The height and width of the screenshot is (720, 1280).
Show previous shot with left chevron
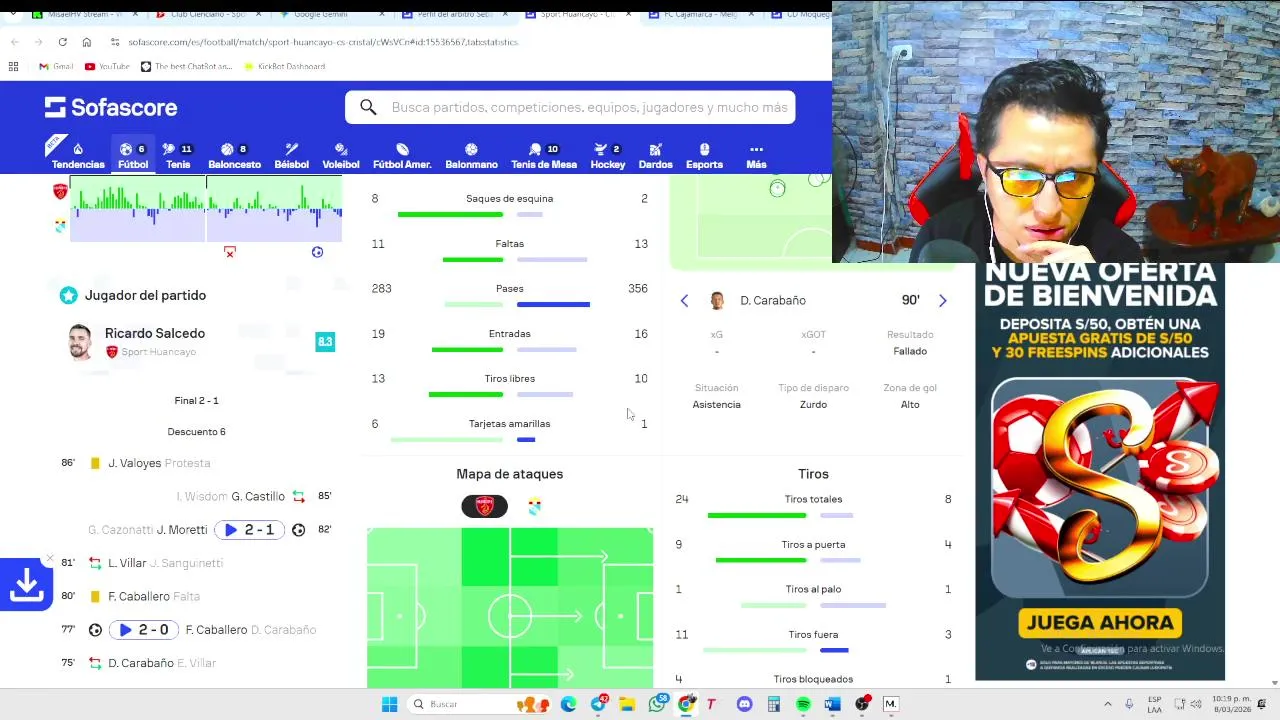[684, 300]
